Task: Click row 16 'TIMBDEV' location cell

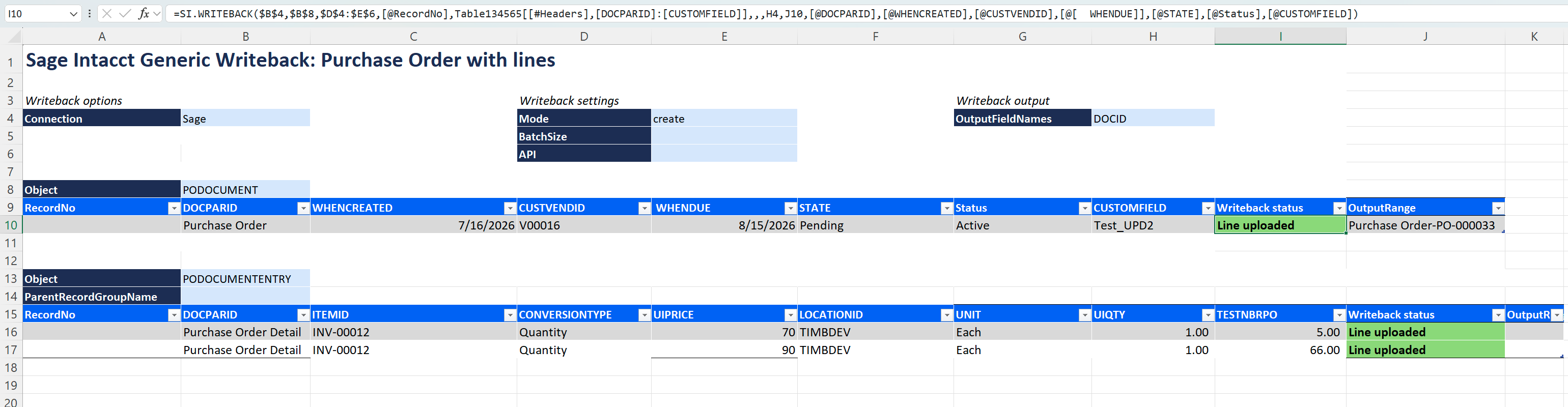Action: click(x=875, y=332)
